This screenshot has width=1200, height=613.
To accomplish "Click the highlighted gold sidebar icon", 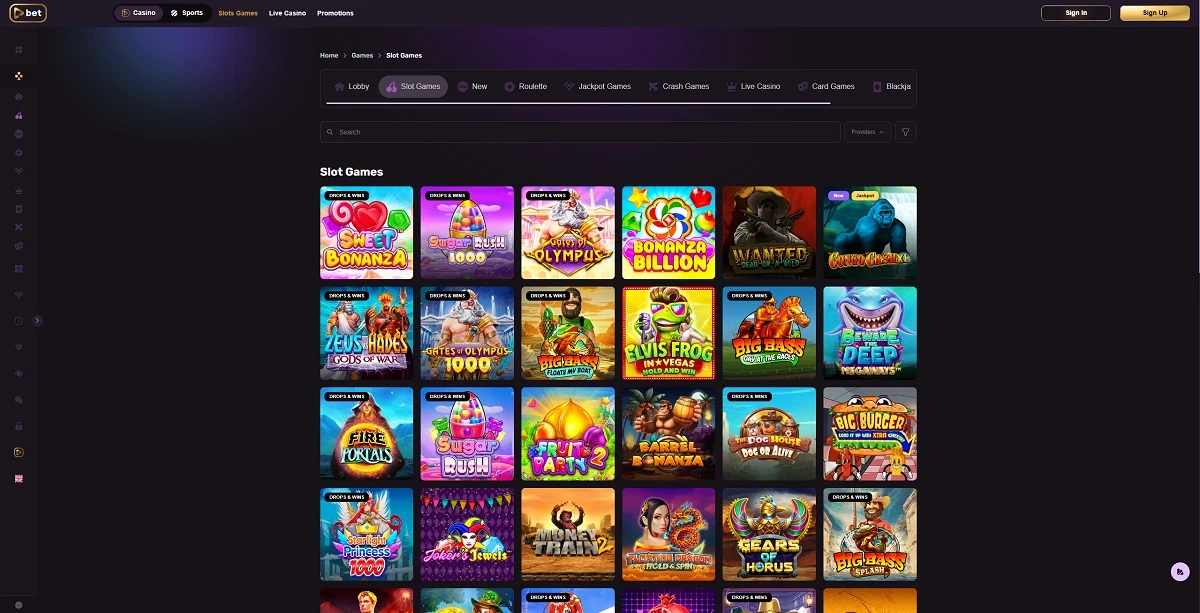I will coord(19,76).
